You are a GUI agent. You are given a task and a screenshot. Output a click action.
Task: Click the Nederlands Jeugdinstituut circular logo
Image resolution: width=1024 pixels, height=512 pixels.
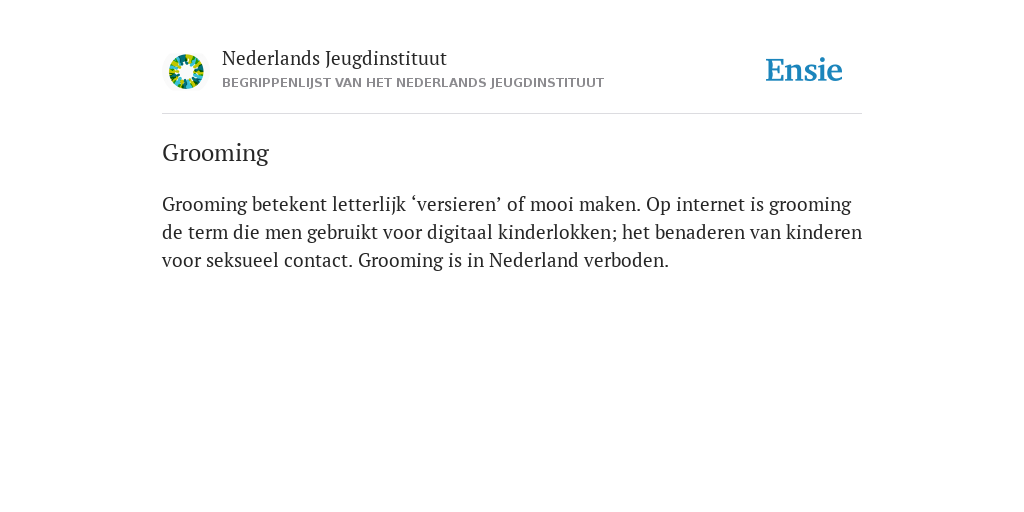pyautogui.click(x=186, y=71)
